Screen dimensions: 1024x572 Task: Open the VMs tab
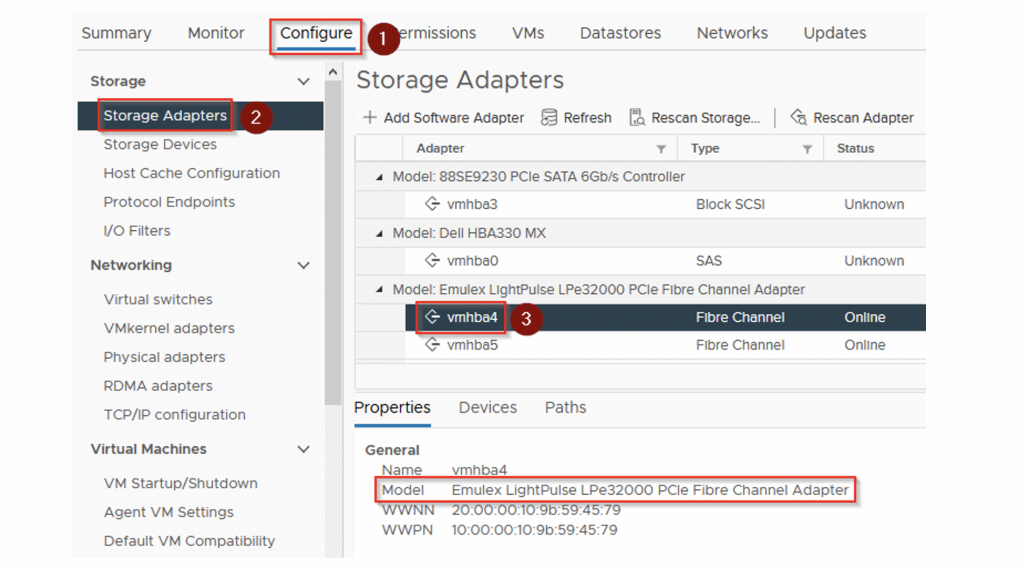528,33
